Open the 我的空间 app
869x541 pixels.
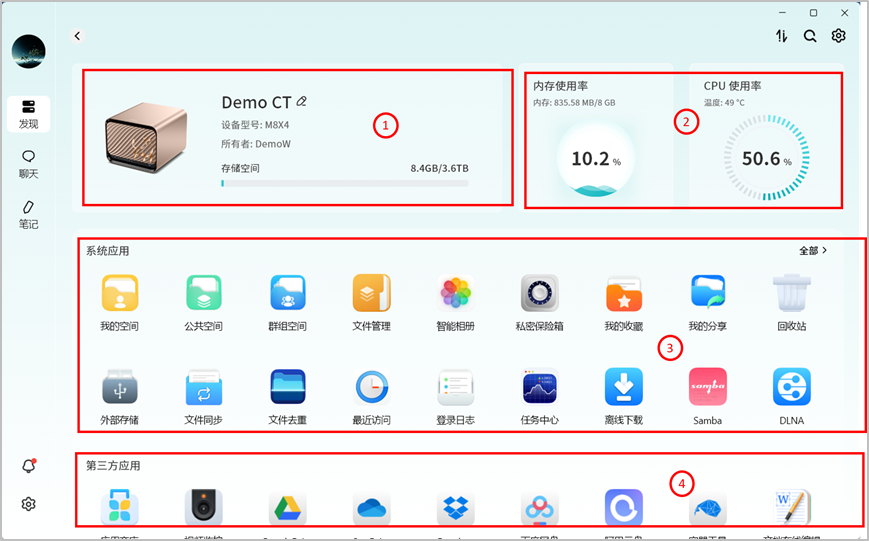coord(119,294)
